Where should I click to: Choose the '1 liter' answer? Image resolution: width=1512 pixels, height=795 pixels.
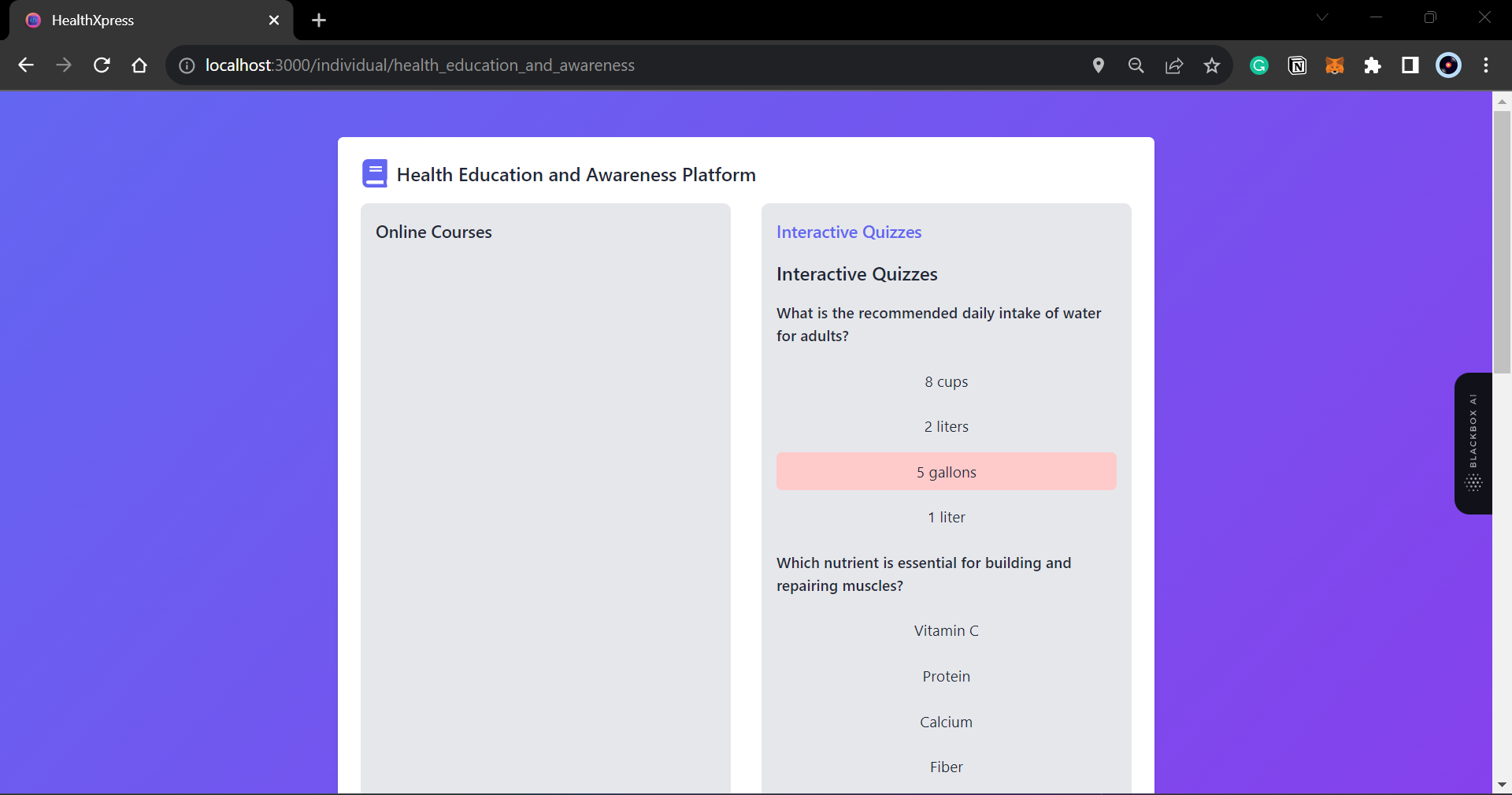coord(947,518)
